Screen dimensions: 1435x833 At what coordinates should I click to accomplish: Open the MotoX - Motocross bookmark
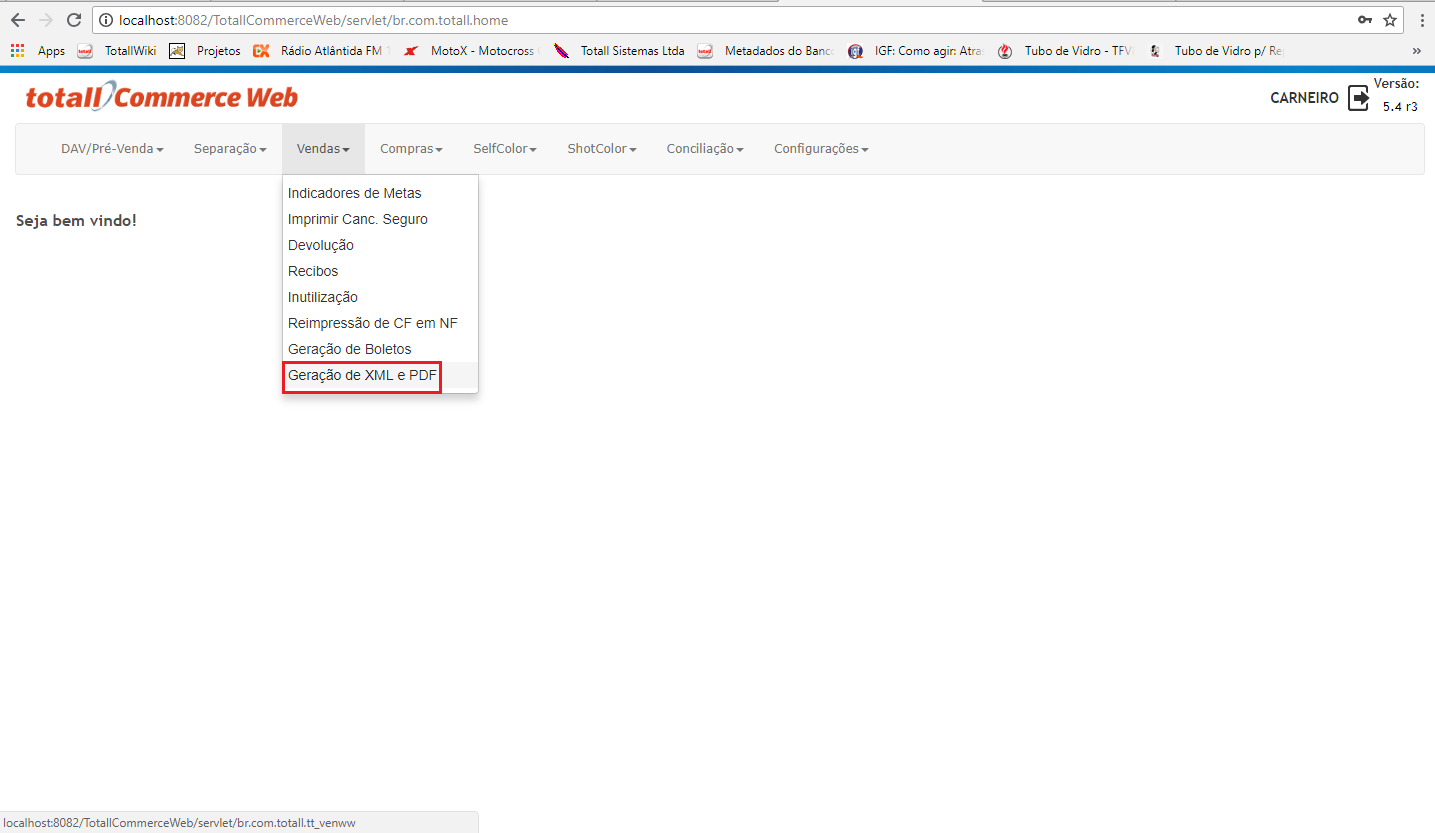(x=473, y=51)
